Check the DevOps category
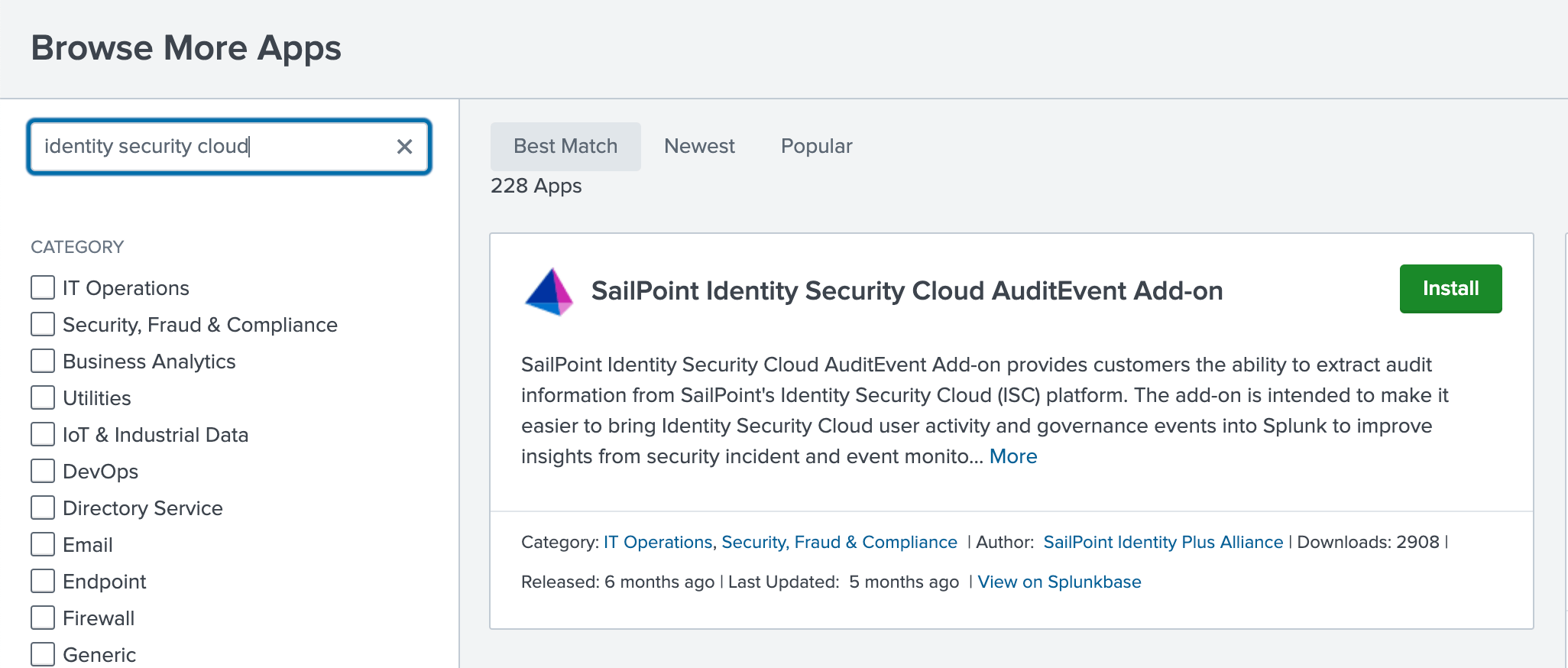The image size is (1568, 668). [43, 472]
